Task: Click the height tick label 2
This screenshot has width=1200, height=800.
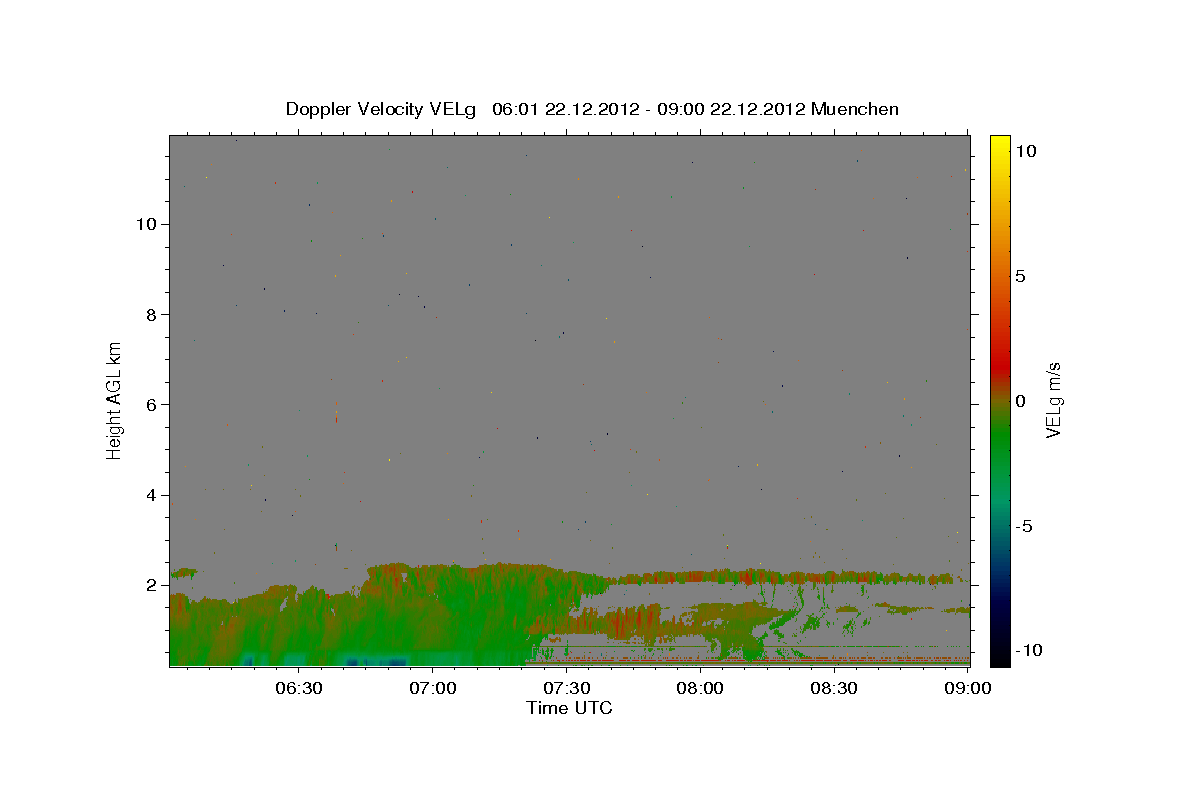Action: pyautogui.click(x=153, y=585)
